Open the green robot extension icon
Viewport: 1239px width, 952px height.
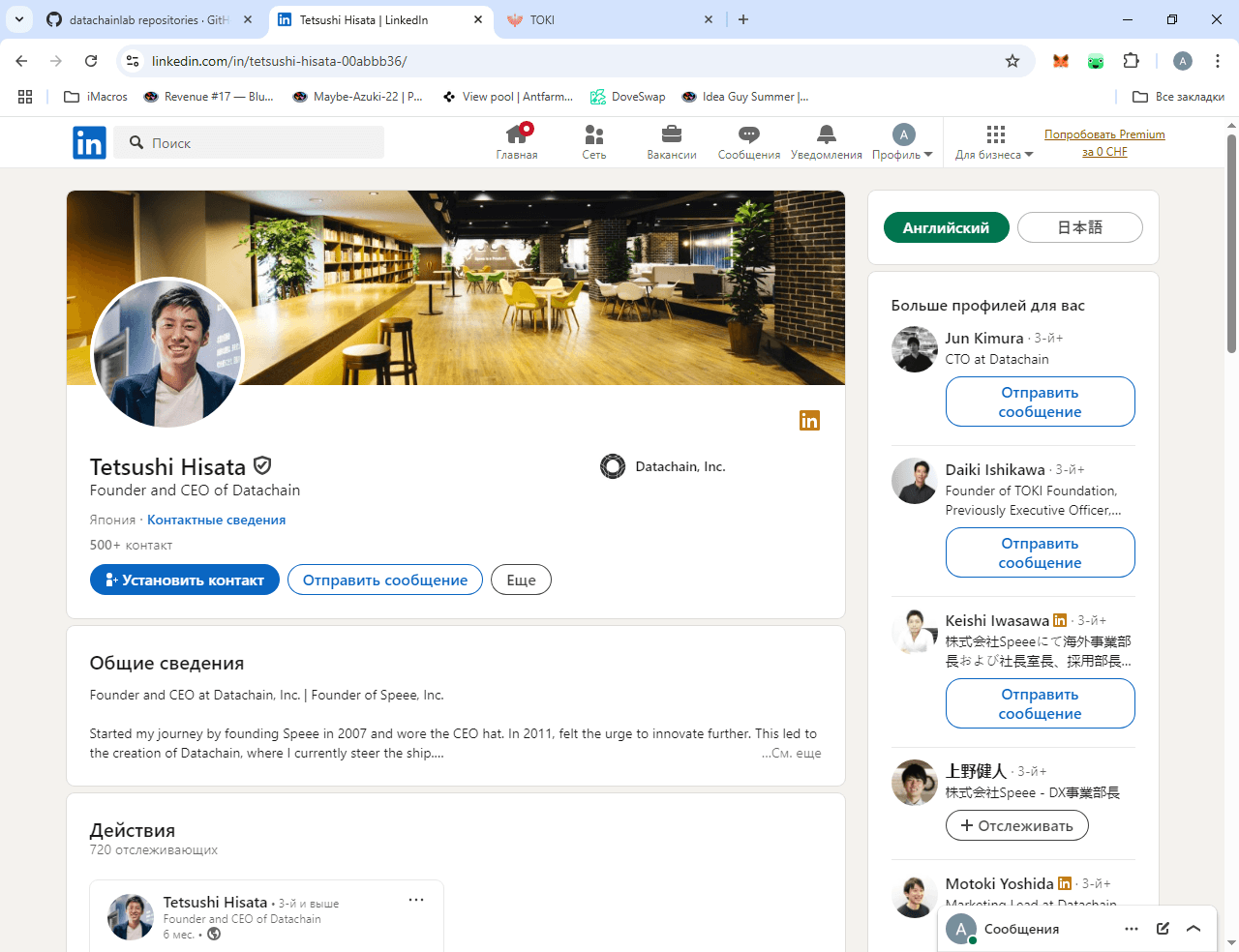1096,61
